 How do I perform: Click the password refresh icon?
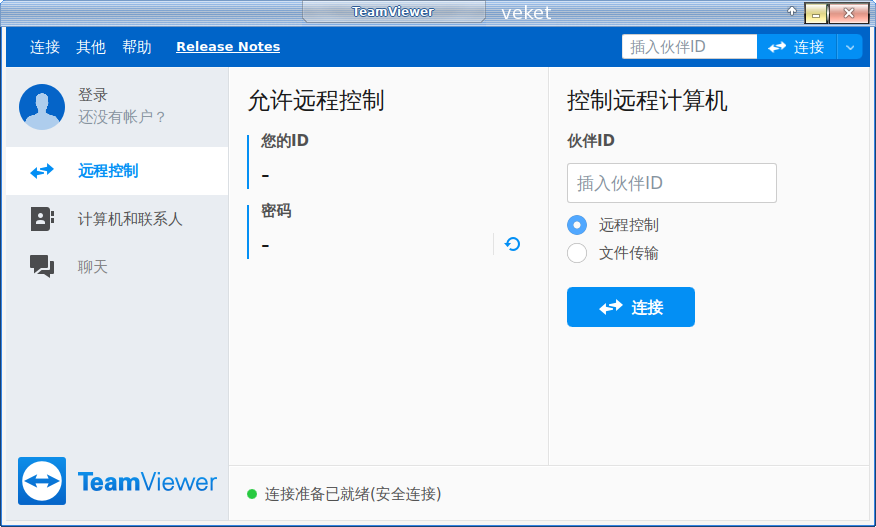click(x=512, y=244)
